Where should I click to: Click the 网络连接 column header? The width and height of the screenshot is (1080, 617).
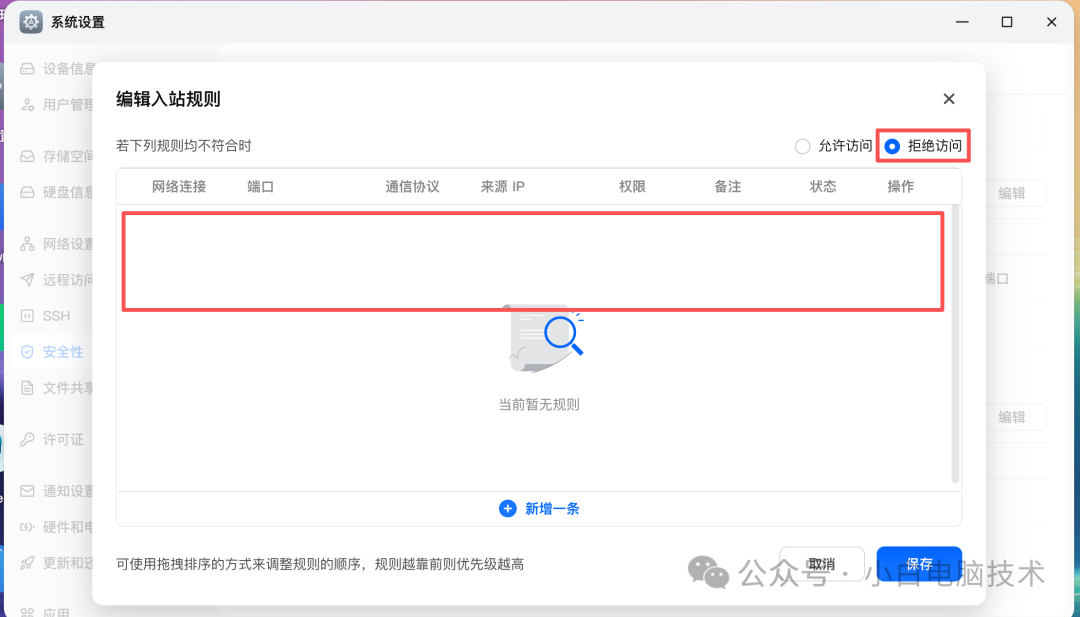pos(179,187)
